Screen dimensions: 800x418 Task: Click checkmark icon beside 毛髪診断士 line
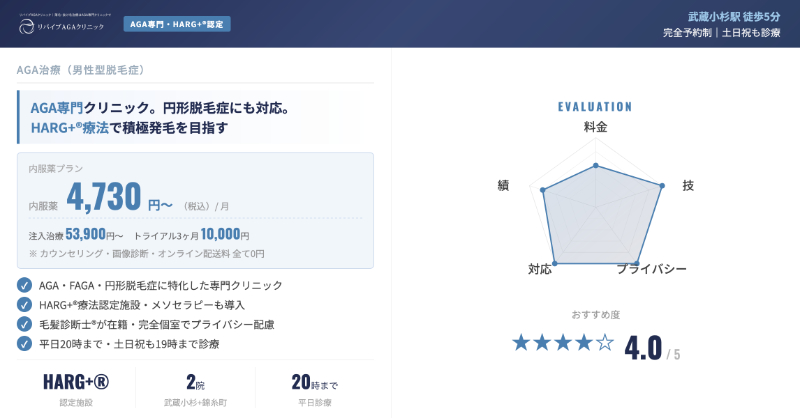pyautogui.click(x=24, y=324)
